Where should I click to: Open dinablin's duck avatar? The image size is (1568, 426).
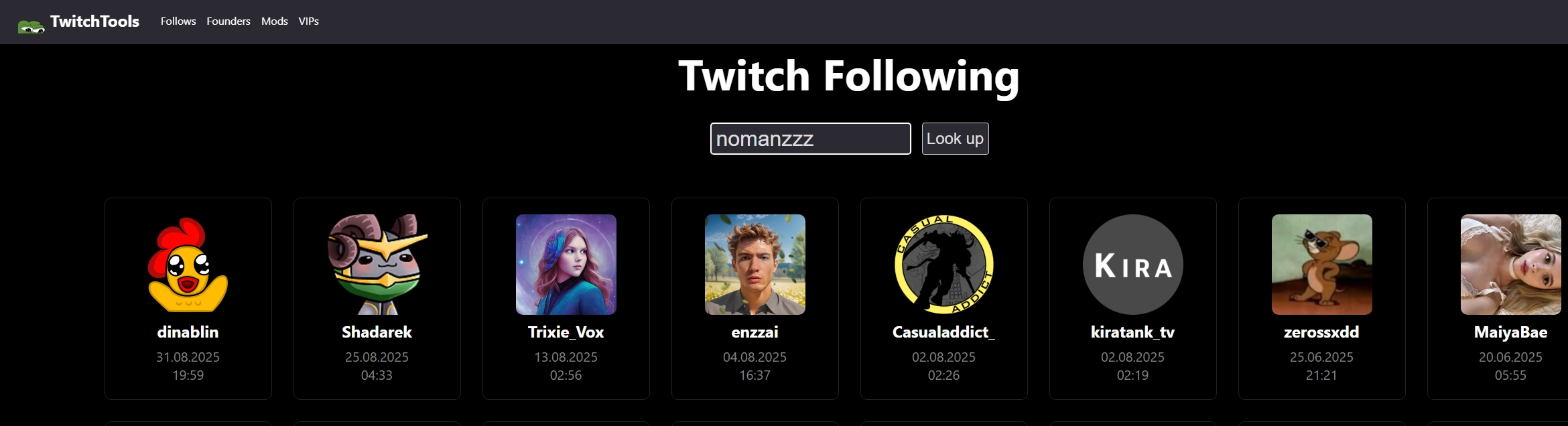[188, 265]
